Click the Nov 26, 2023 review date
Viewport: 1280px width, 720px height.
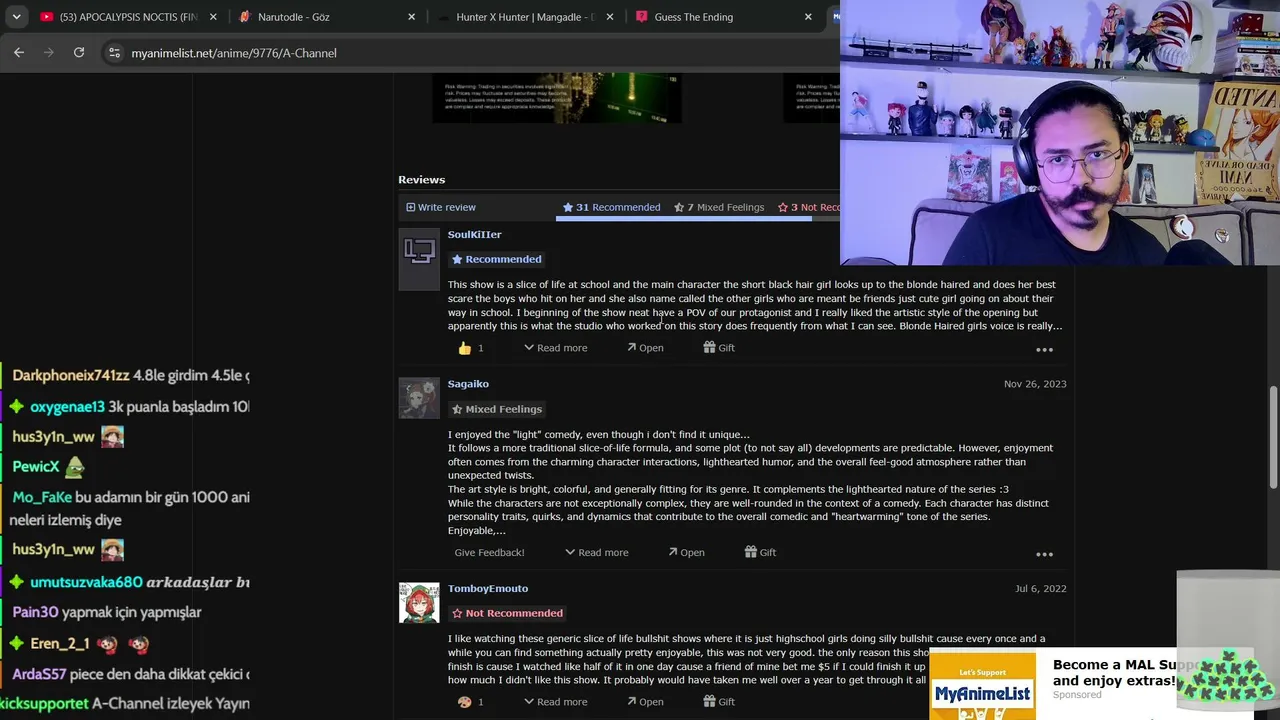(x=1035, y=384)
